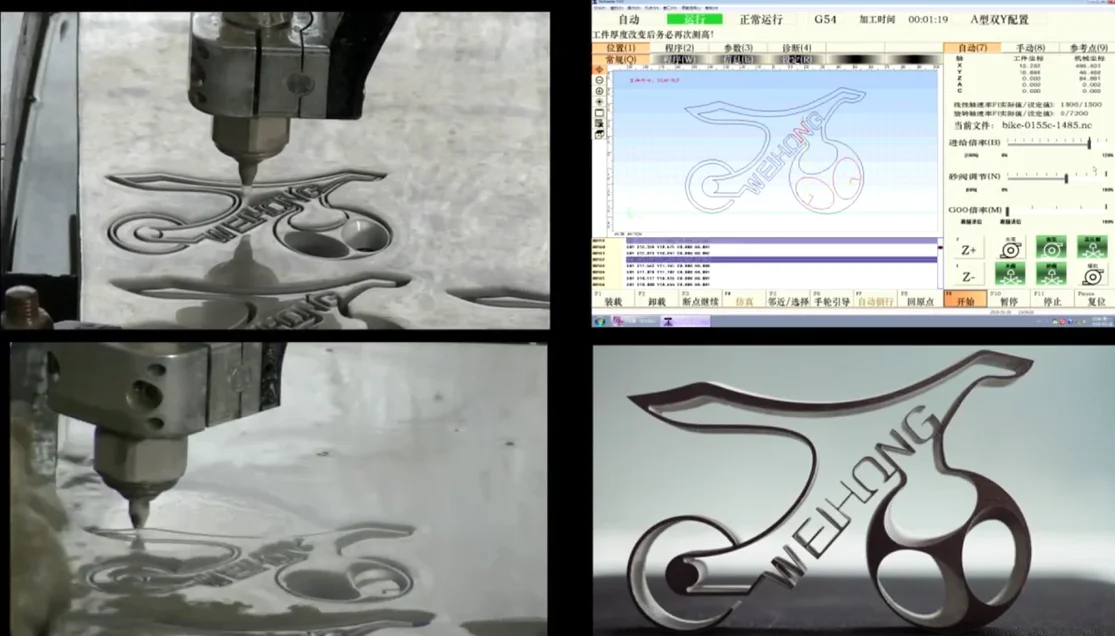This screenshot has height=636, width=1115.
Task: Click the center-on-tool view icon
Action: (599, 102)
